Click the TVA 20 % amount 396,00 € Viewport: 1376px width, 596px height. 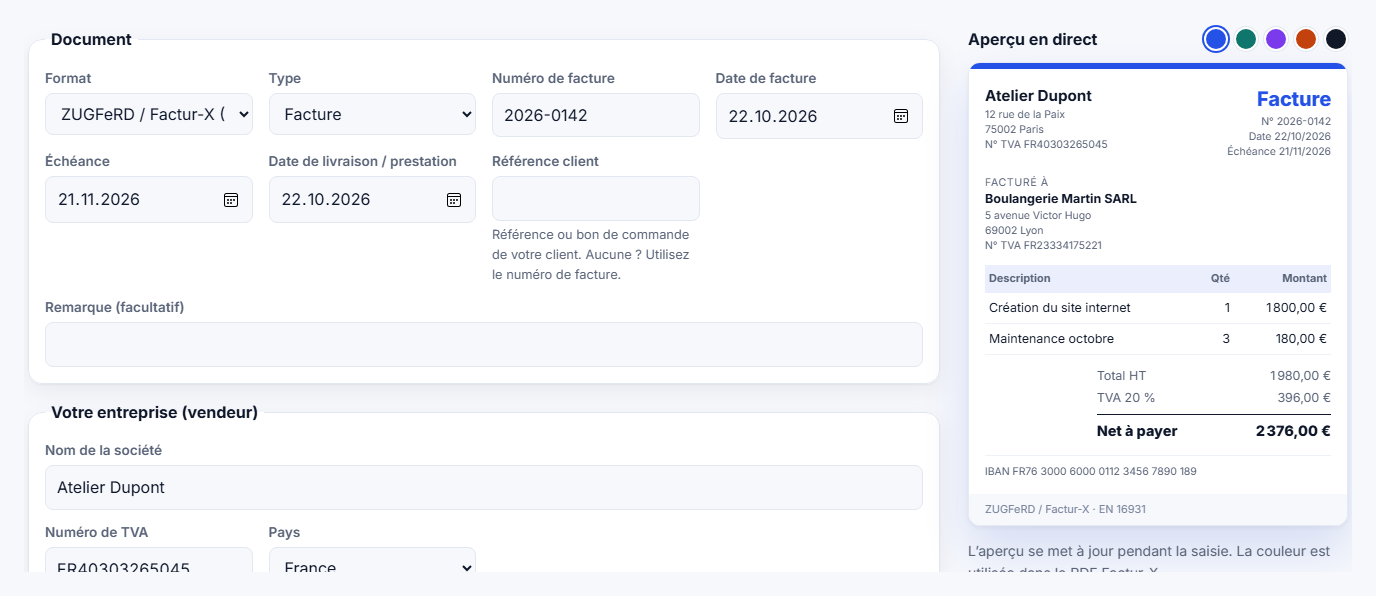pos(1304,398)
